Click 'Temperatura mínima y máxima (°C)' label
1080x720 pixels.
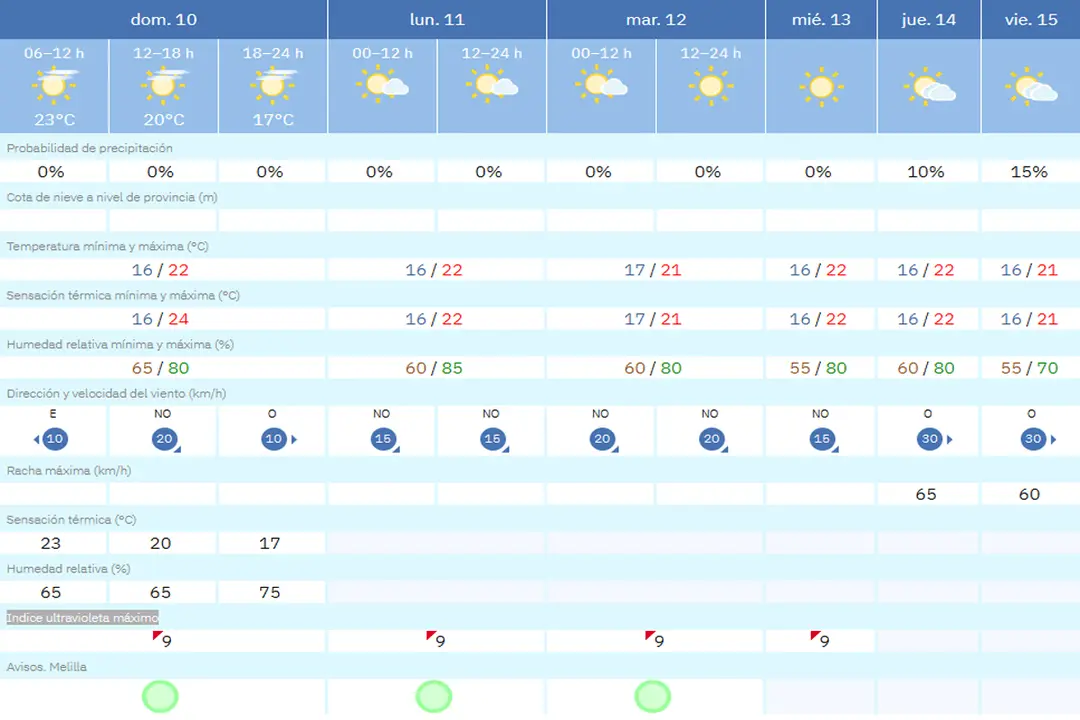[107, 246]
